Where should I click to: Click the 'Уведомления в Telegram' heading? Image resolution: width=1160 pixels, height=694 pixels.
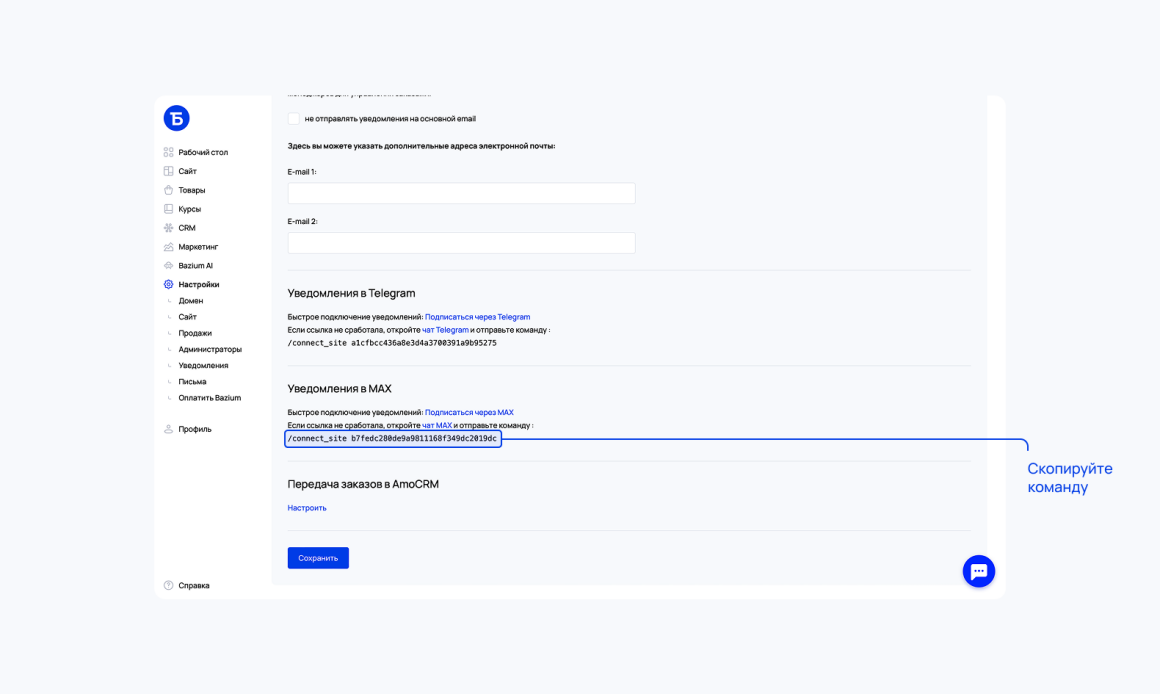351,293
